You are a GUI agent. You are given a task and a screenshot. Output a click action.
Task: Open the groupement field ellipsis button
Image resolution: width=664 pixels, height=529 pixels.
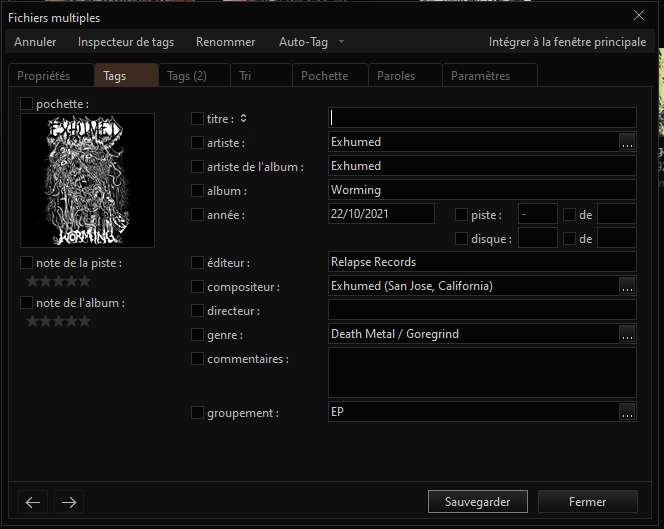click(627, 412)
